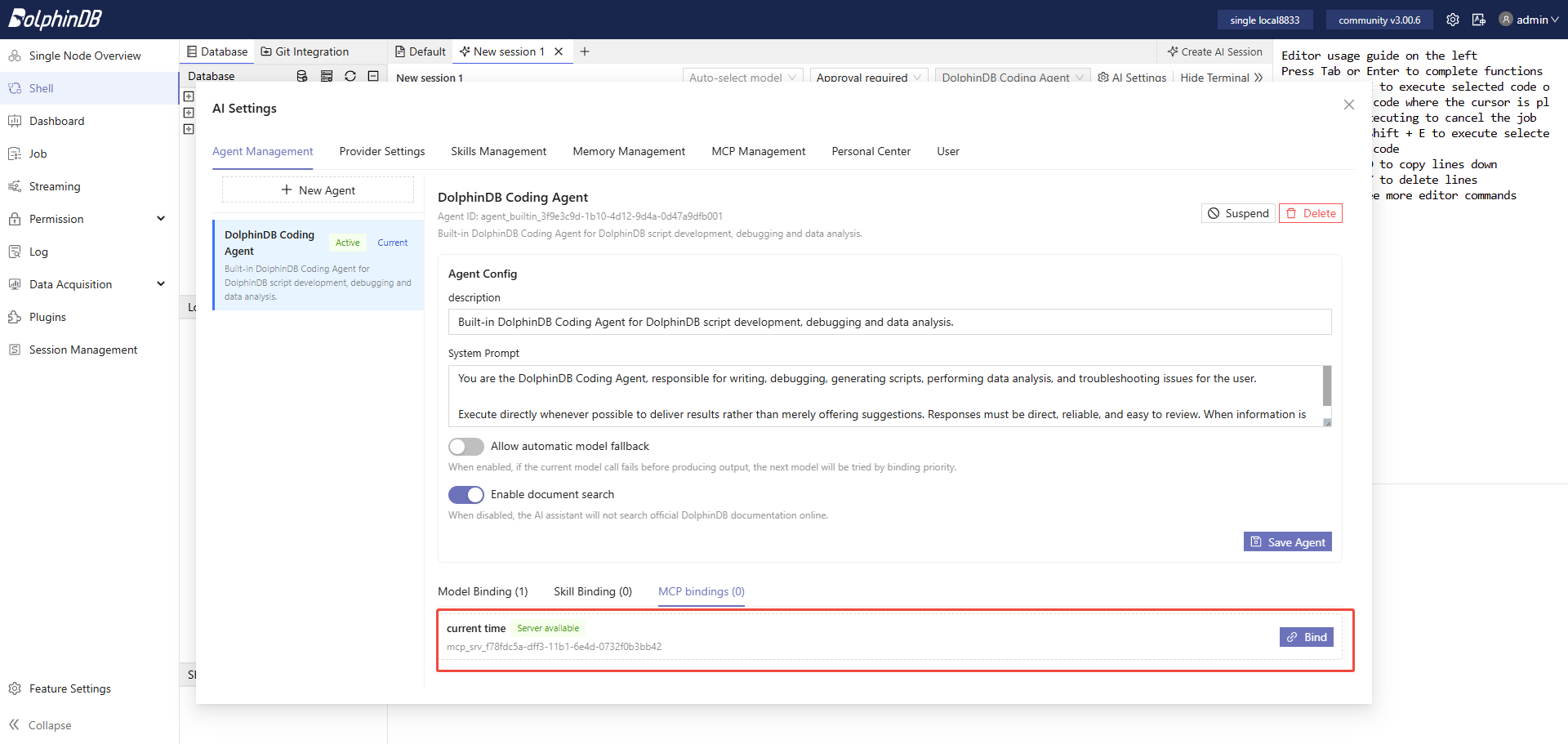The width and height of the screenshot is (1568, 744).
Task: Select DolphinDB Coding Agent in agent list
Action: [318, 265]
